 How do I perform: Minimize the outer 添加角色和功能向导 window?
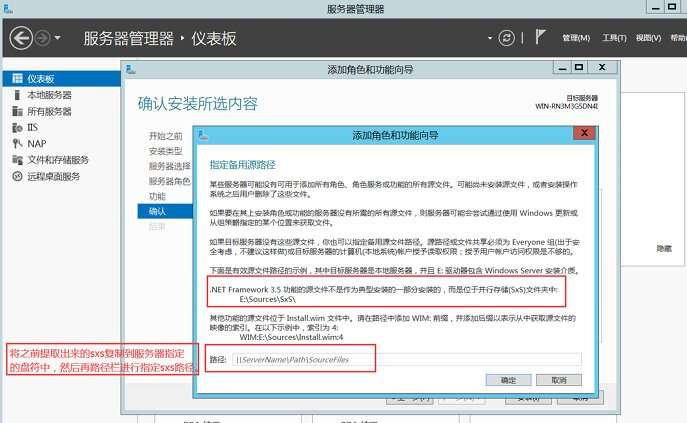click(x=563, y=68)
